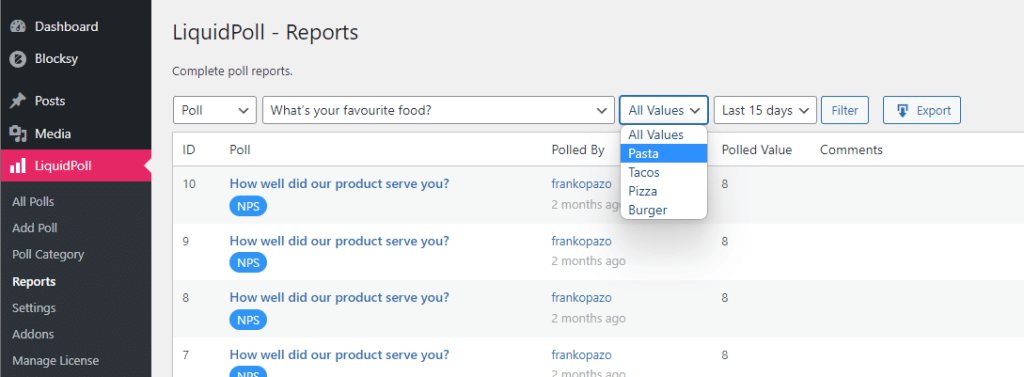Choose Burger from the values list
Viewport: 1024px width, 377px height.
point(664,210)
